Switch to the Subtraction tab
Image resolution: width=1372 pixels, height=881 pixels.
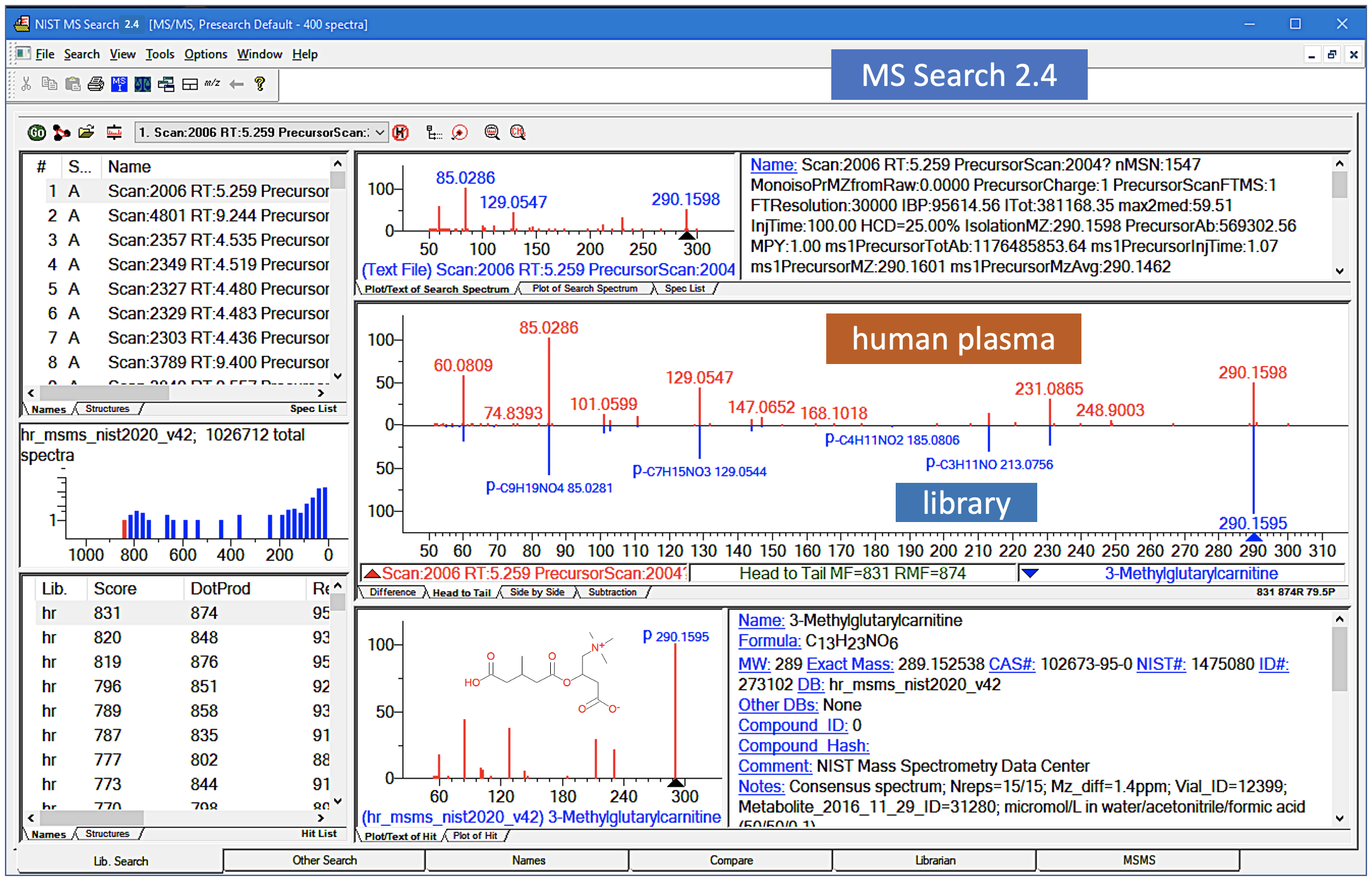point(612,592)
